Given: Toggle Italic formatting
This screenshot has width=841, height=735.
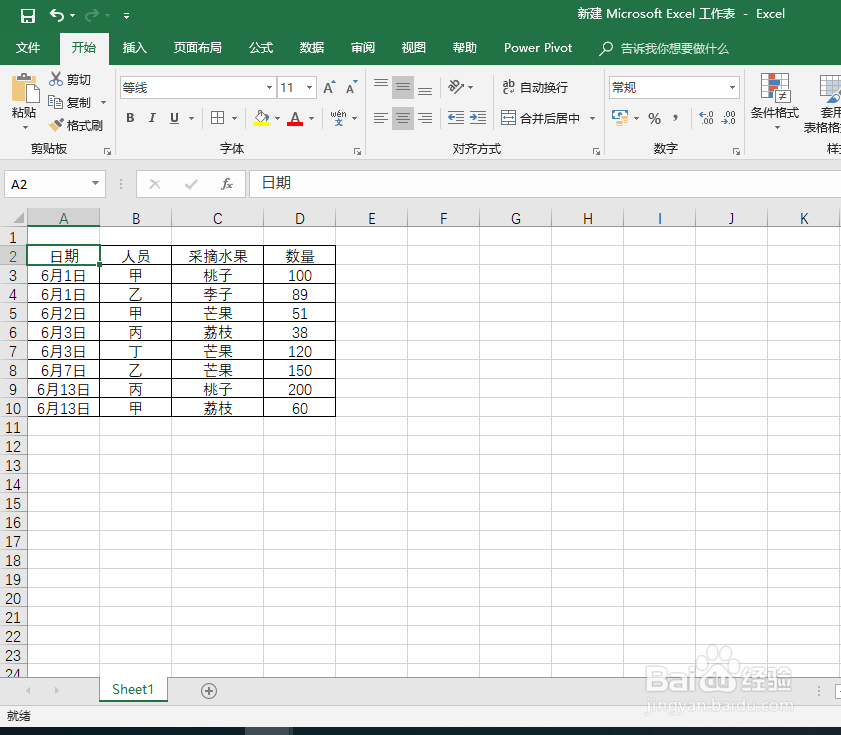Looking at the screenshot, I should (152, 118).
